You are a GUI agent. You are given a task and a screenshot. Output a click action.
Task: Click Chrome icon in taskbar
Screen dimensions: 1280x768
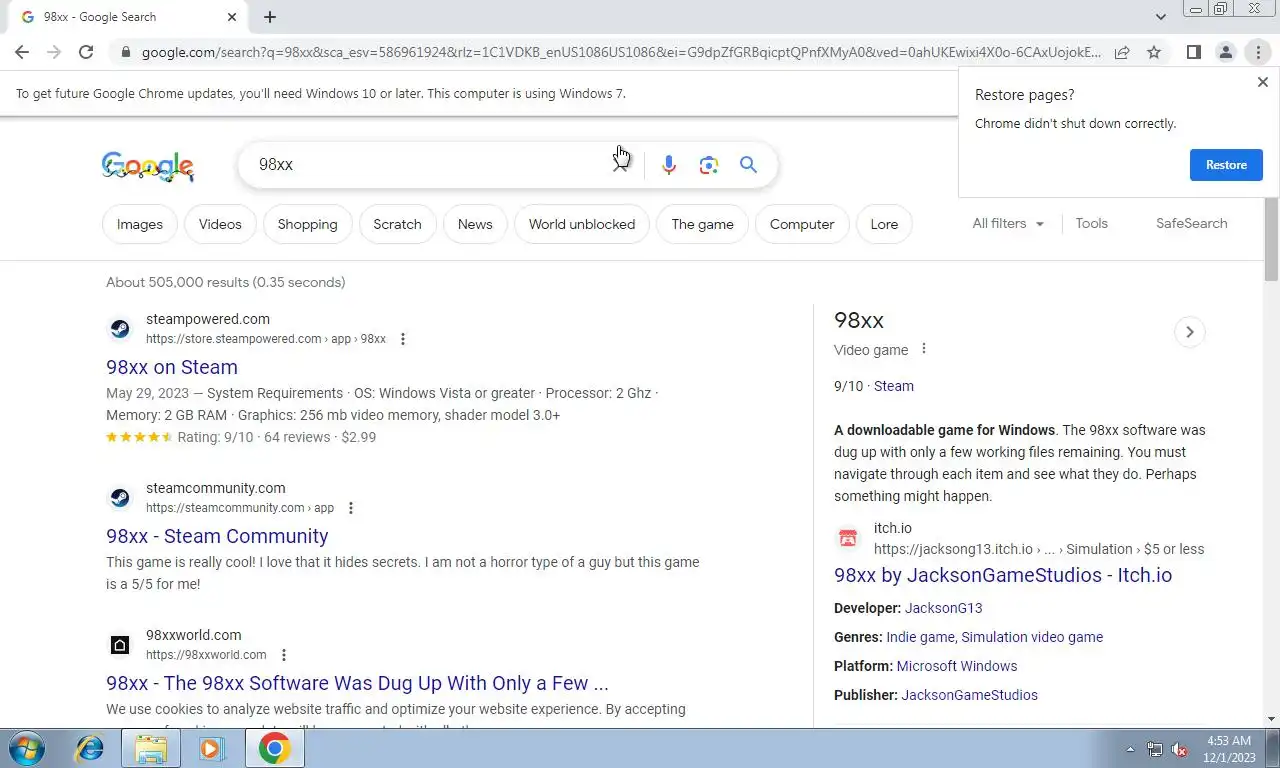(x=274, y=748)
